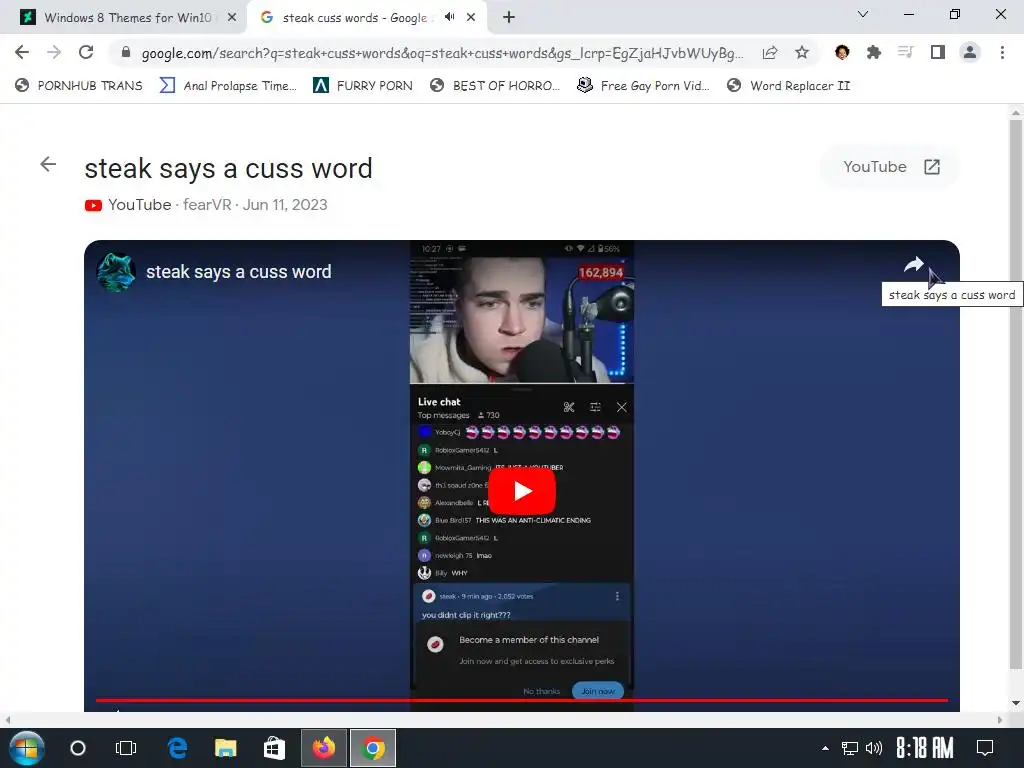The image size is (1024, 768).
Task: Open Task View in the taskbar
Action: coord(125,748)
